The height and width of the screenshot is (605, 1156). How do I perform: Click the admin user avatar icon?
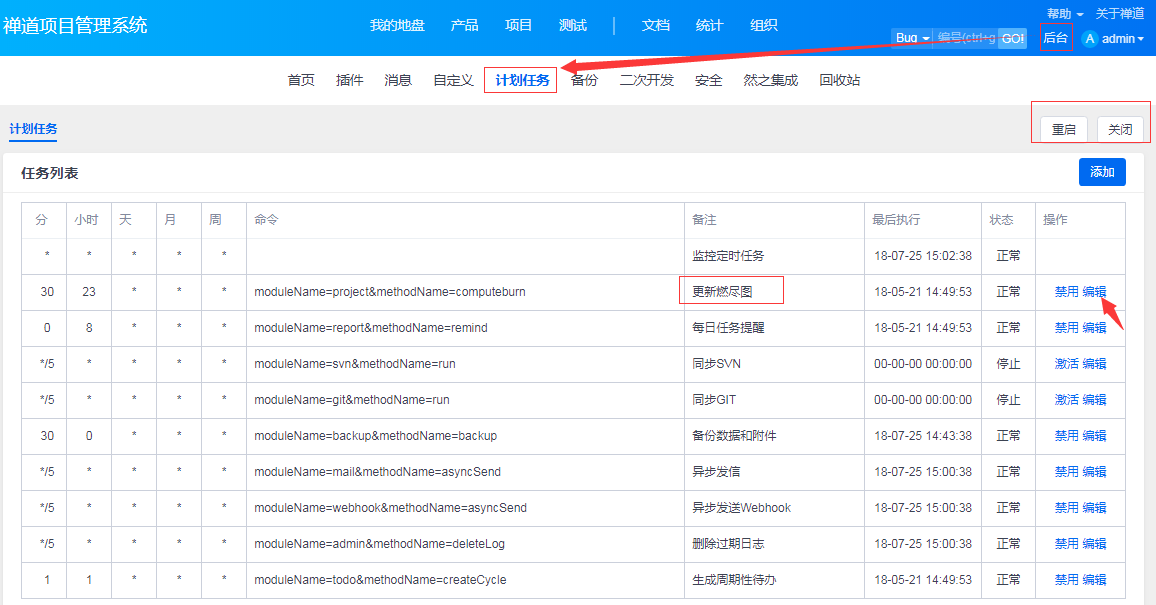(1090, 39)
